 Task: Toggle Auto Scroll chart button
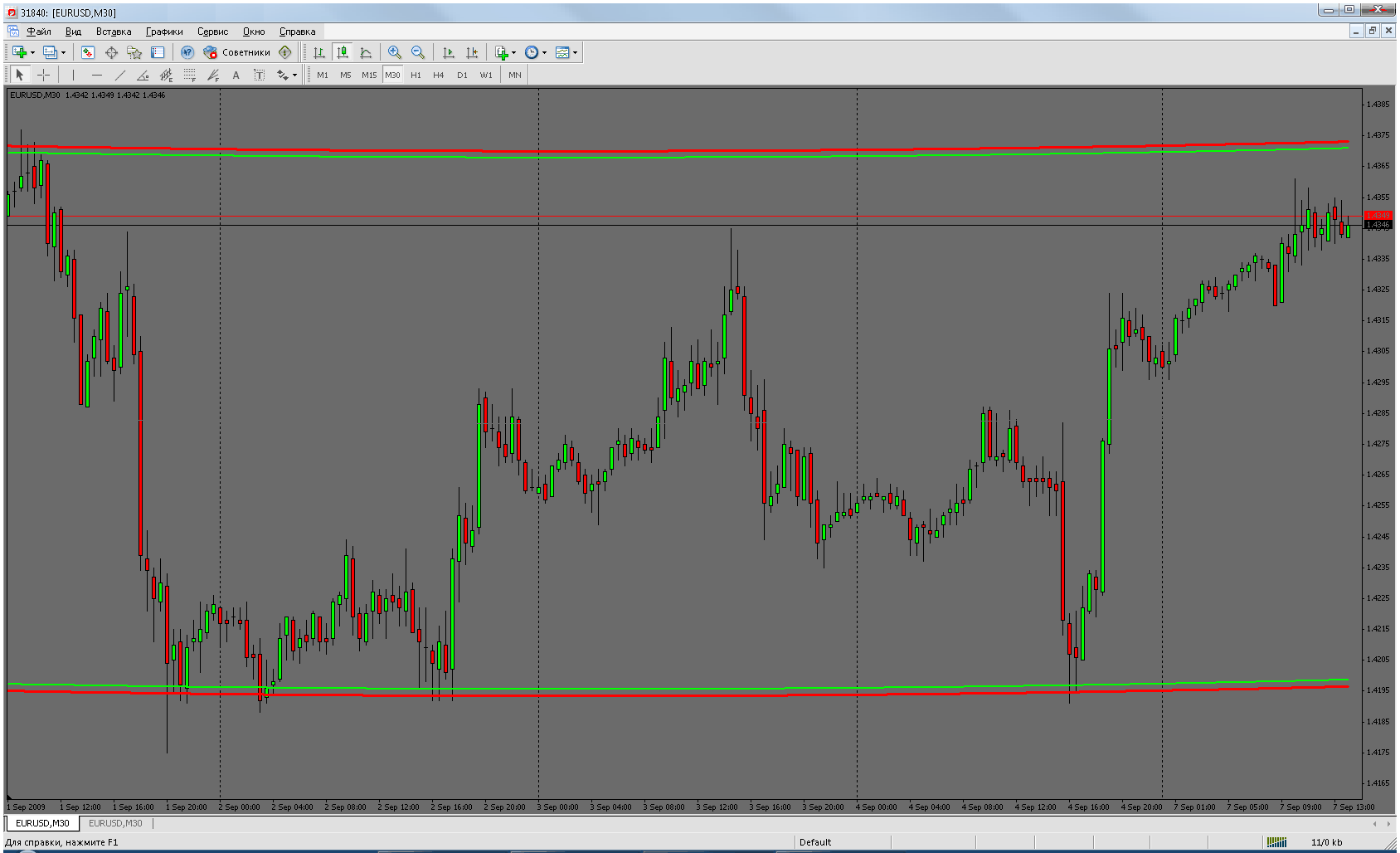tap(449, 52)
